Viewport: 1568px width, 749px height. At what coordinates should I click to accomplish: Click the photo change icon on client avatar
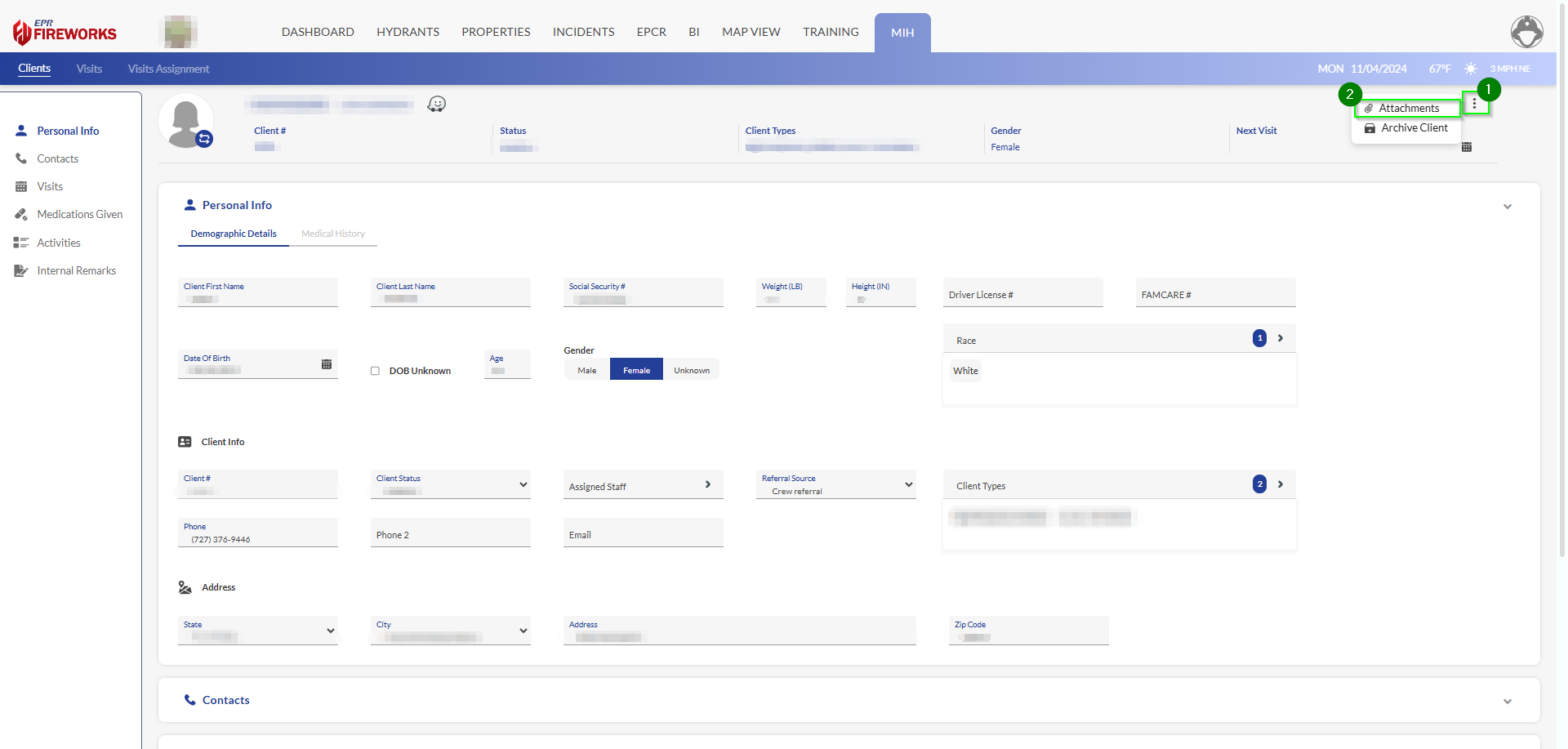(x=204, y=140)
